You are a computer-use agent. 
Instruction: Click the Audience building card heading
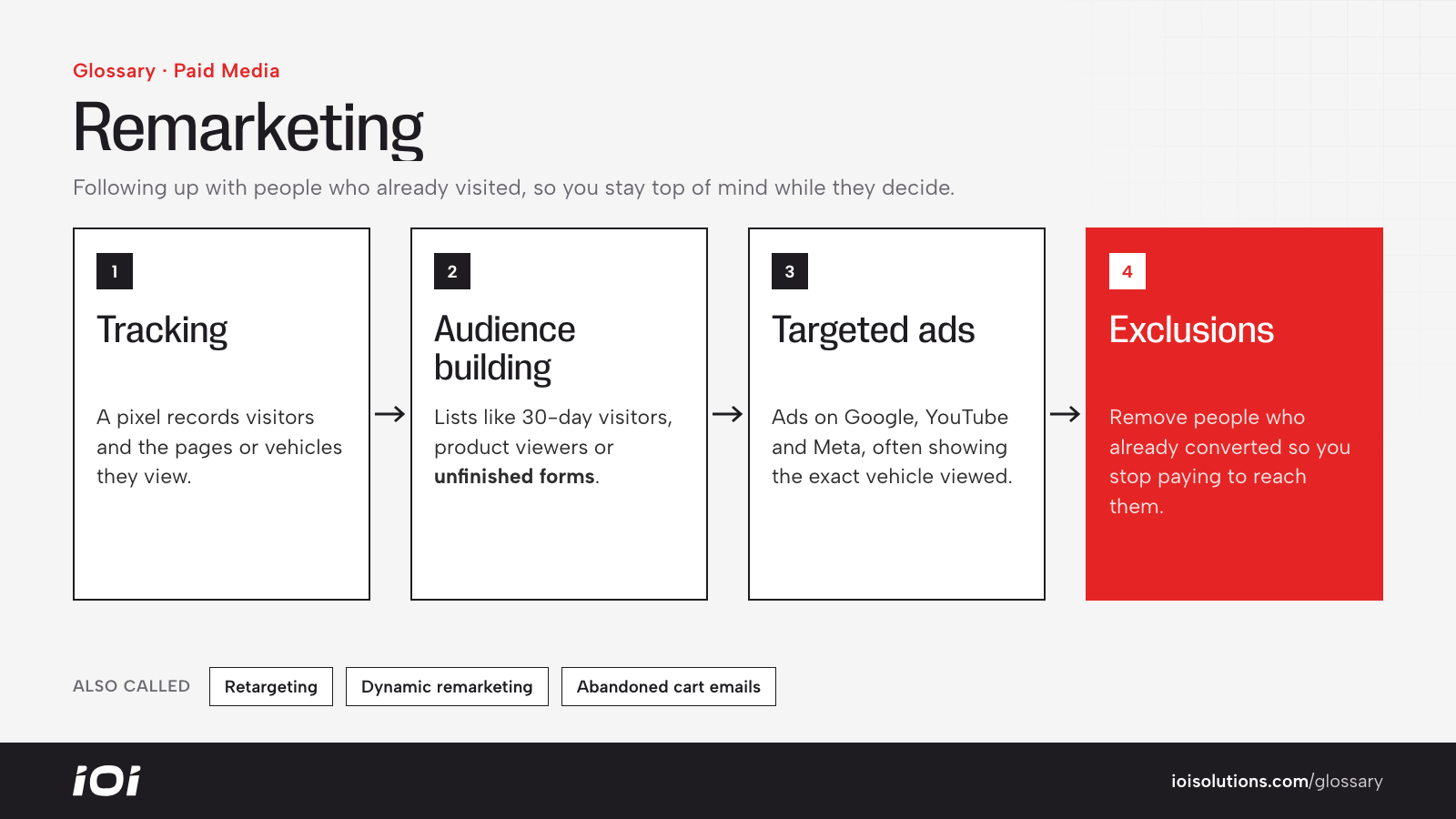coord(505,349)
